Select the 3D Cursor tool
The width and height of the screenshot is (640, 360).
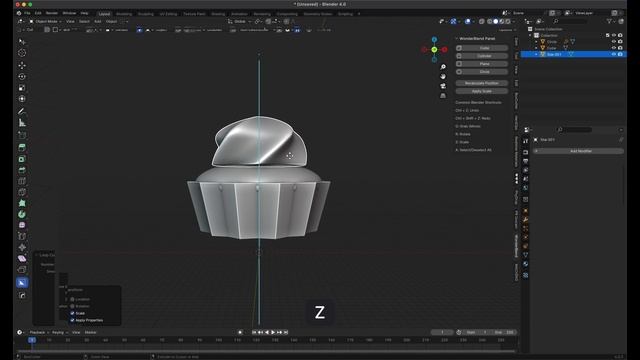click(x=22, y=53)
